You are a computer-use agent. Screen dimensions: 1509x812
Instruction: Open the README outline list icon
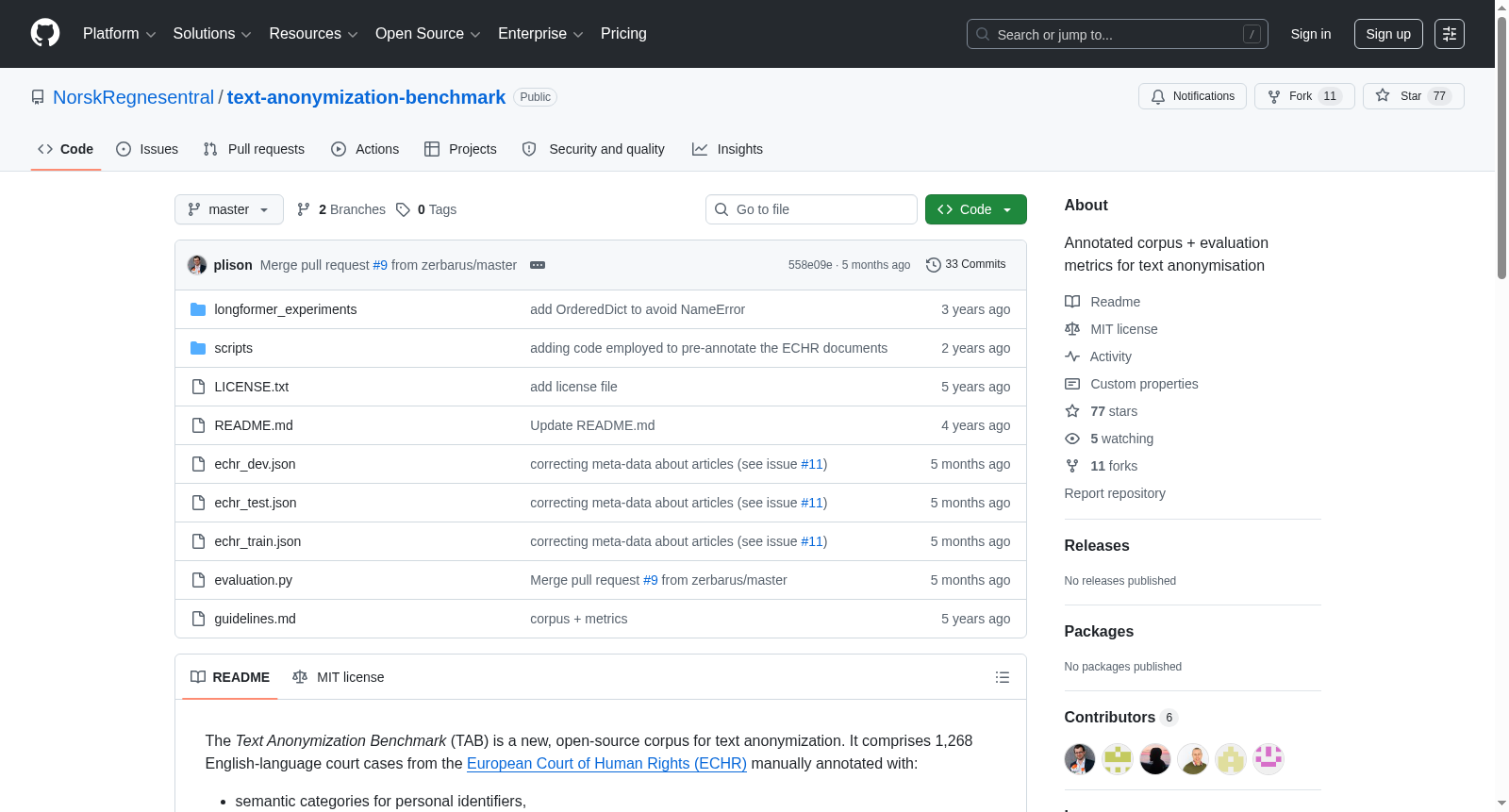click(1003, 677)
